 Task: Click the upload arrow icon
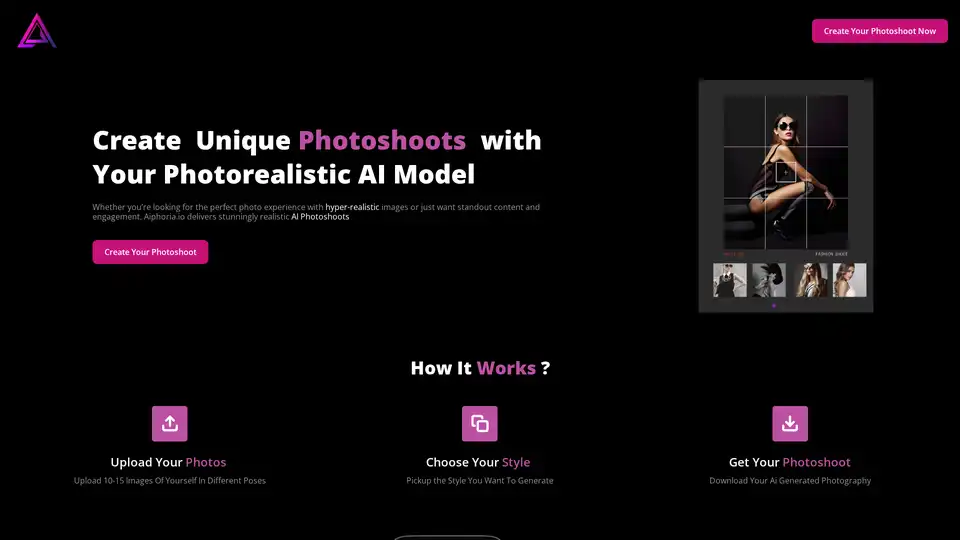point(170,423)
